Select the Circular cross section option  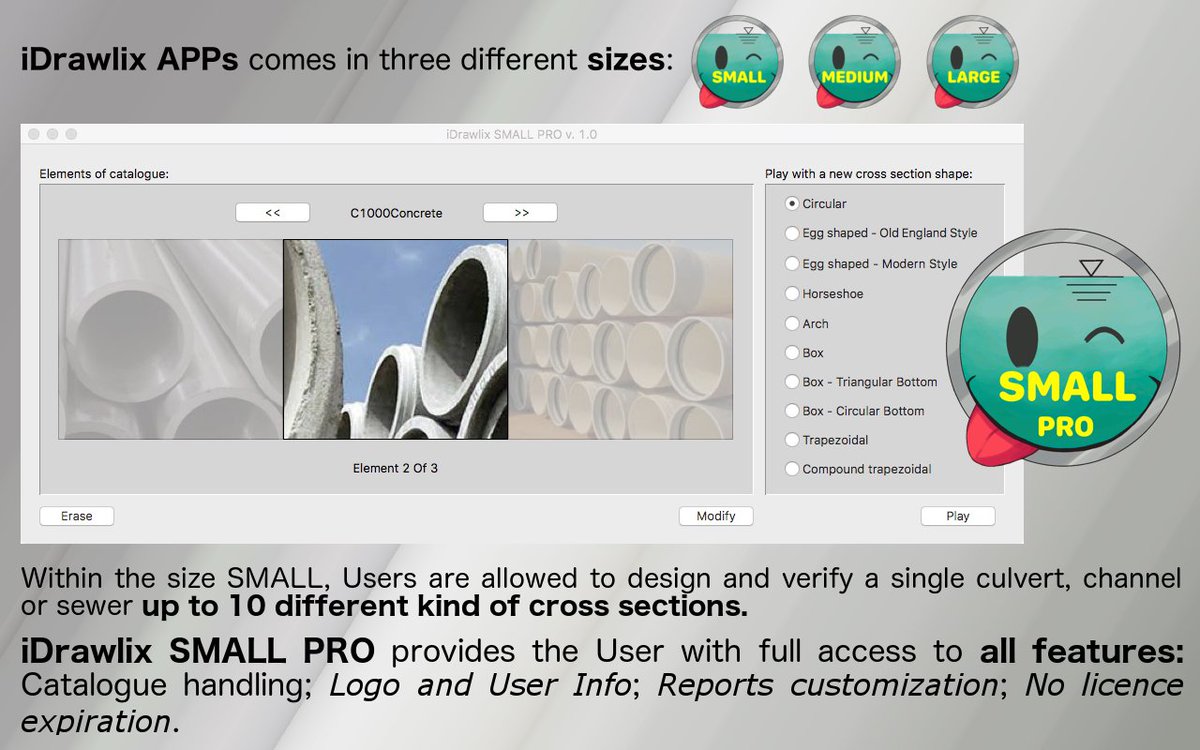pyautogui.click(x=792, y=203)
